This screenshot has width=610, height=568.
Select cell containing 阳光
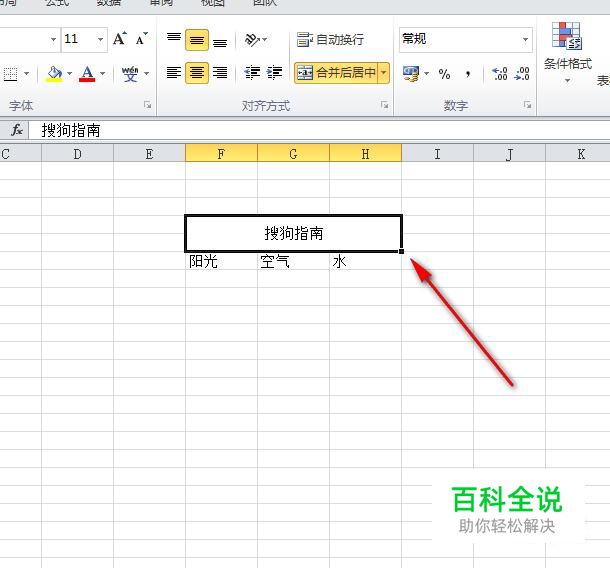(221, 261)
